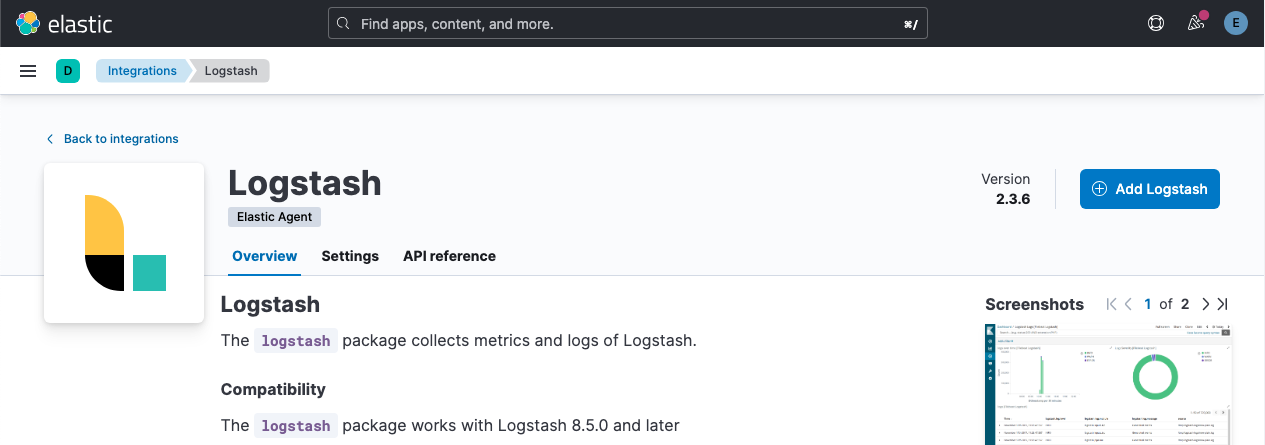This screenshot has width=1265, height=445.
Task: Click the Find apps search field
Action: (628, 23)
